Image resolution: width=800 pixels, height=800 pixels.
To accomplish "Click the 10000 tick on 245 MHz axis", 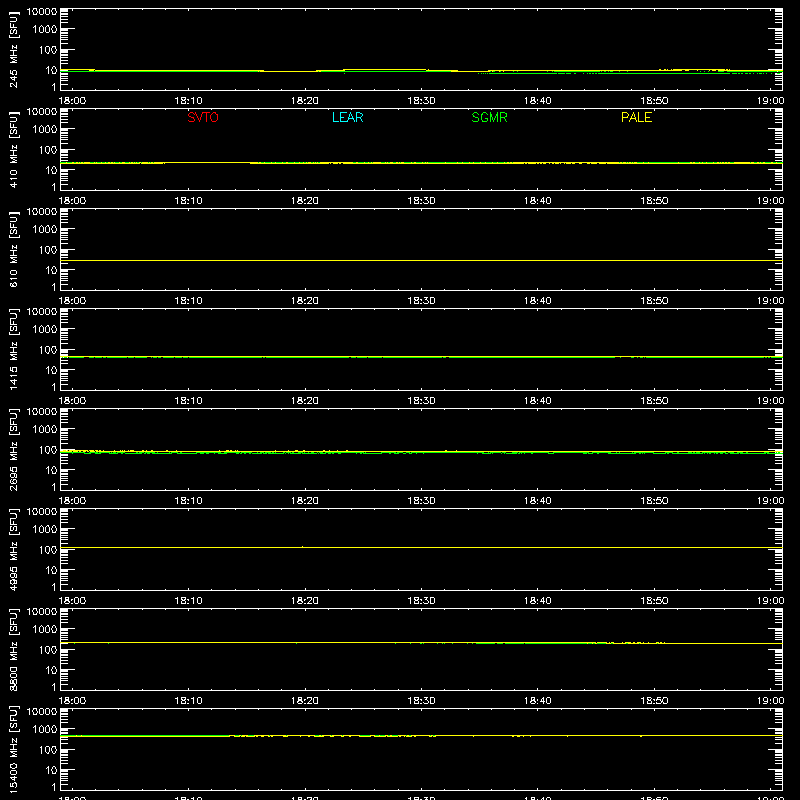I will (x=42, y=12).
